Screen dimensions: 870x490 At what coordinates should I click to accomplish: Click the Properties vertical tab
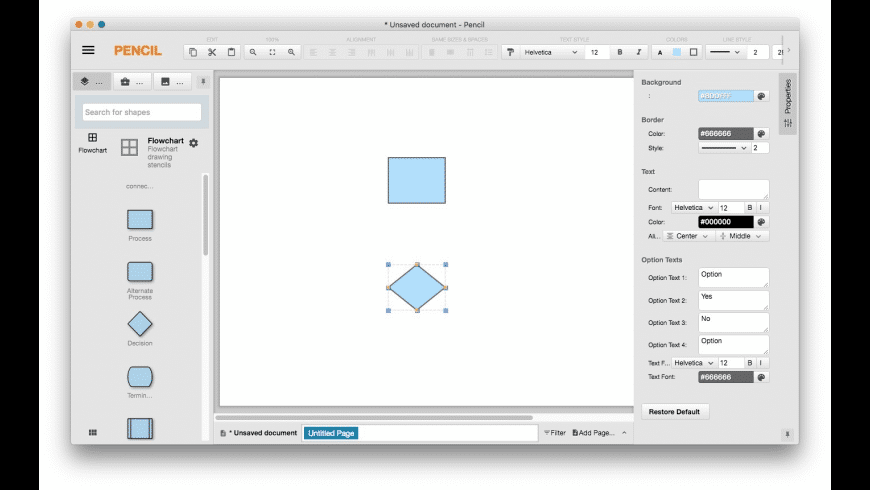click(788, 103)
